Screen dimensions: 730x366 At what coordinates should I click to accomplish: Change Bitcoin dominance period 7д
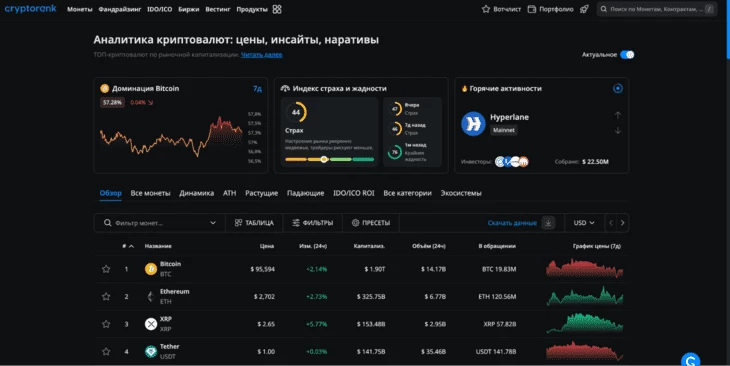point(257,88)
